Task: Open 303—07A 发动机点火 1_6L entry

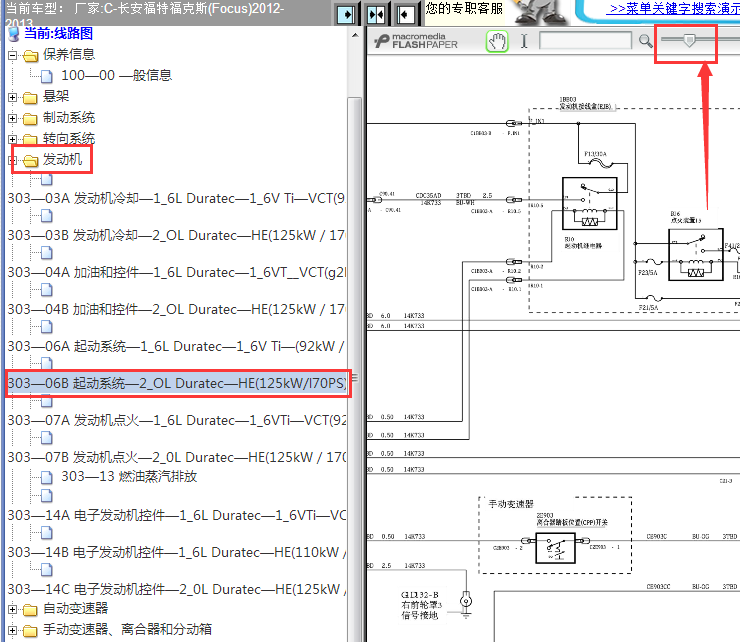Action: pyautogui.click(x=177, y=420)
